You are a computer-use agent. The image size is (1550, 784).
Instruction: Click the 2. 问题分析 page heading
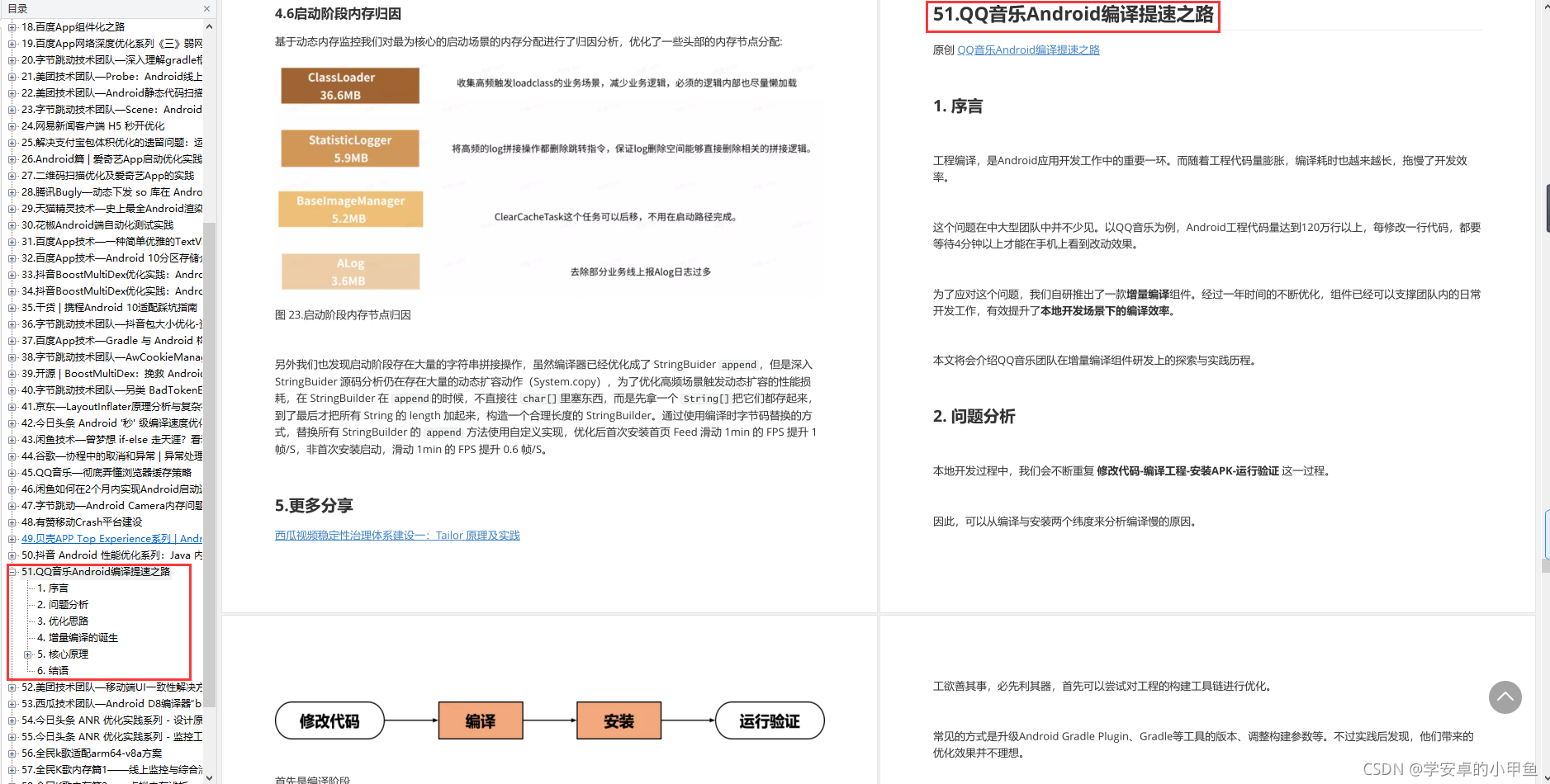(x=974, y=417)
